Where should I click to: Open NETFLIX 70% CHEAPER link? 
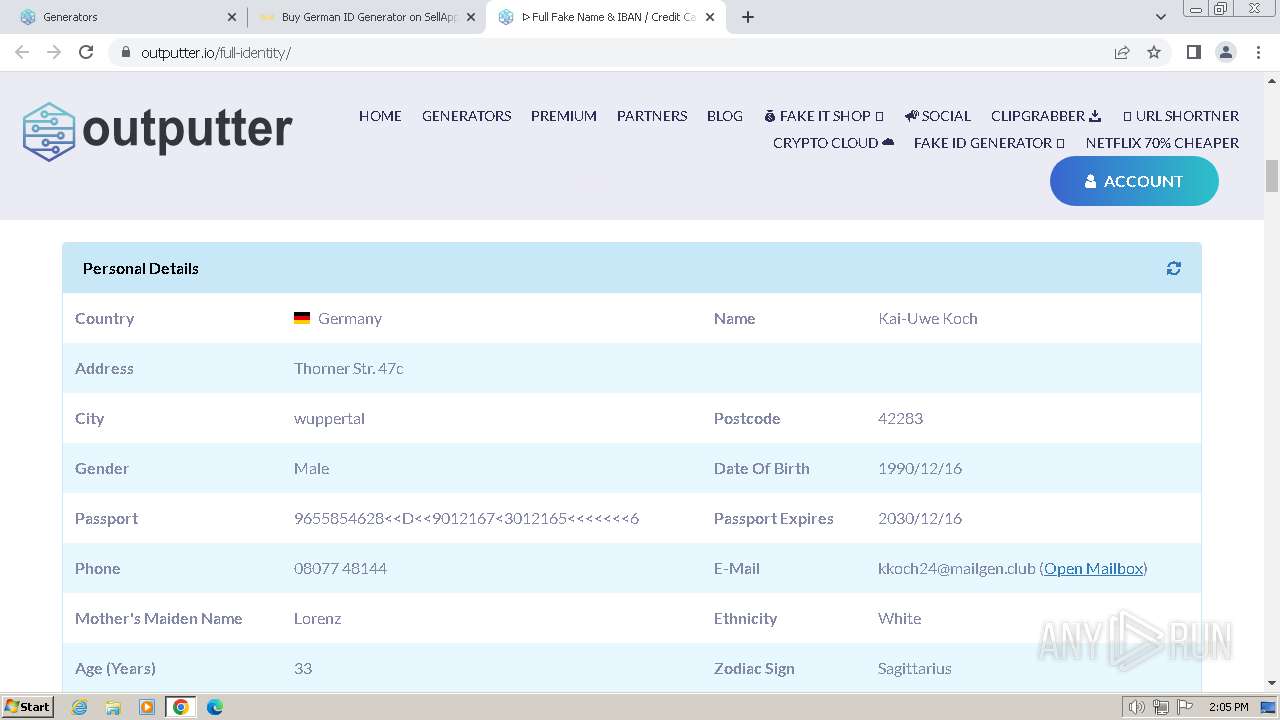1162,143
